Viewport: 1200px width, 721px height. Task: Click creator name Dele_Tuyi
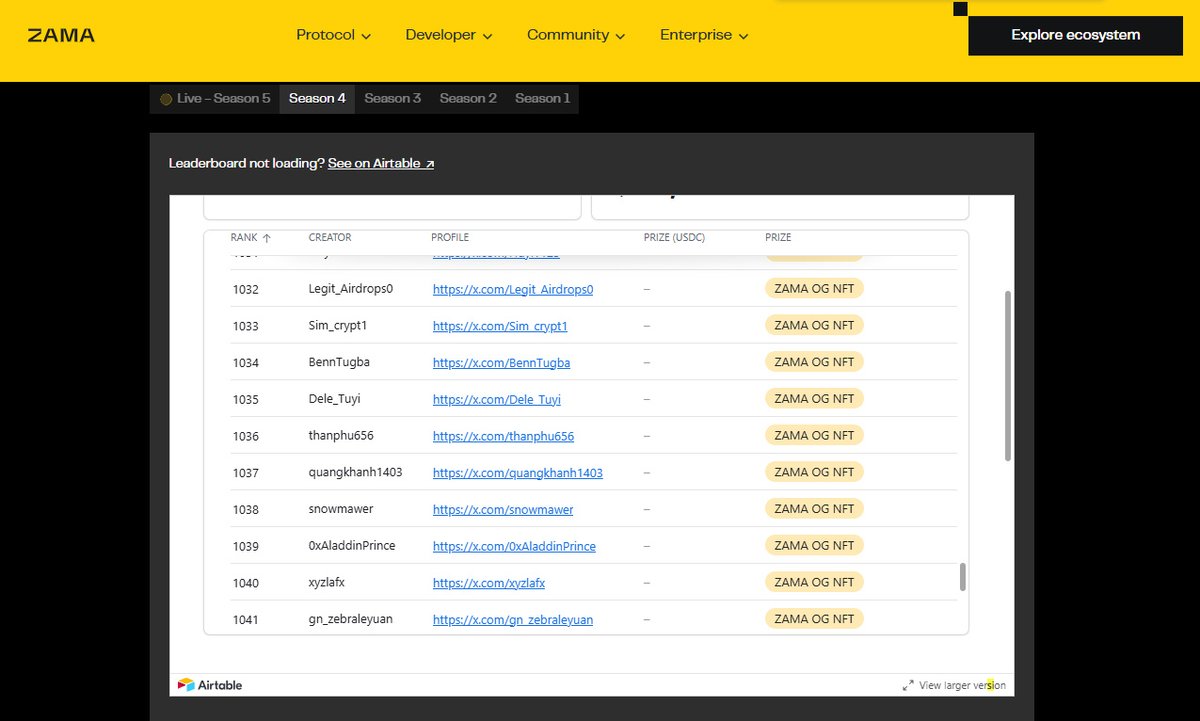coord(334,399)
